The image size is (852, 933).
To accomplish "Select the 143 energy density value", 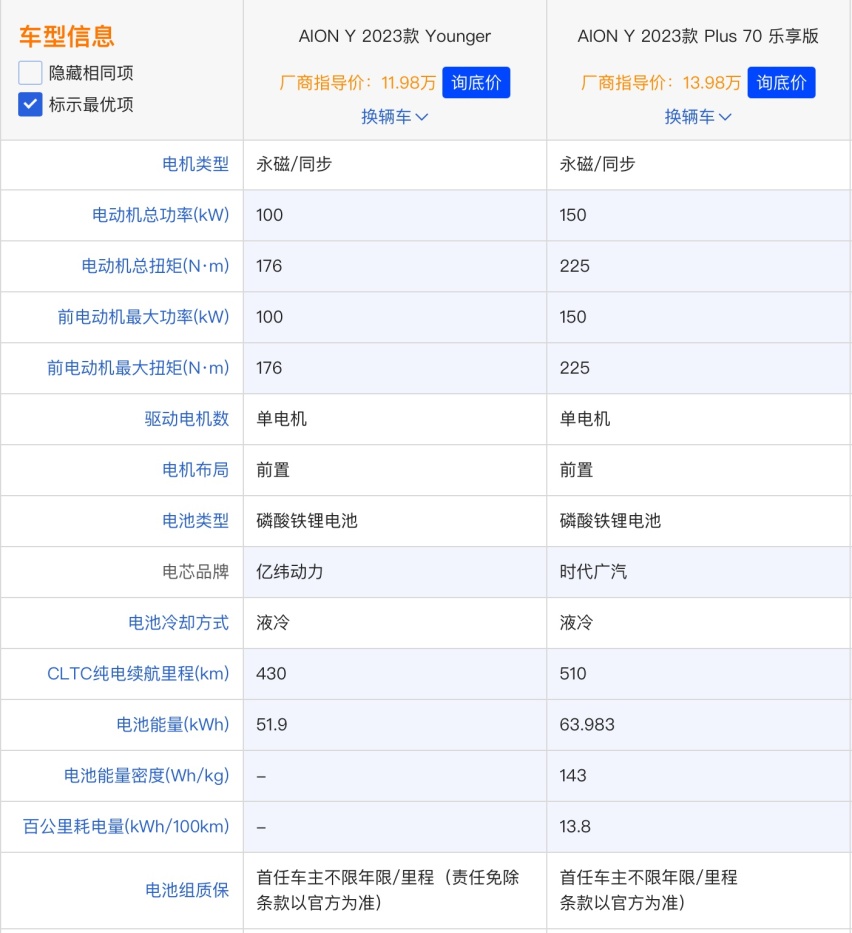I will point(573,775).
